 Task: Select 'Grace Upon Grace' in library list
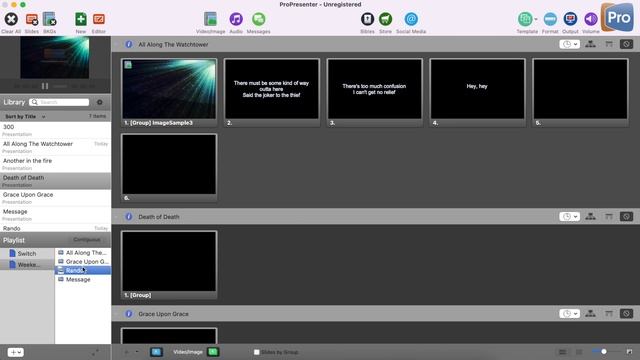coord(55,198)
